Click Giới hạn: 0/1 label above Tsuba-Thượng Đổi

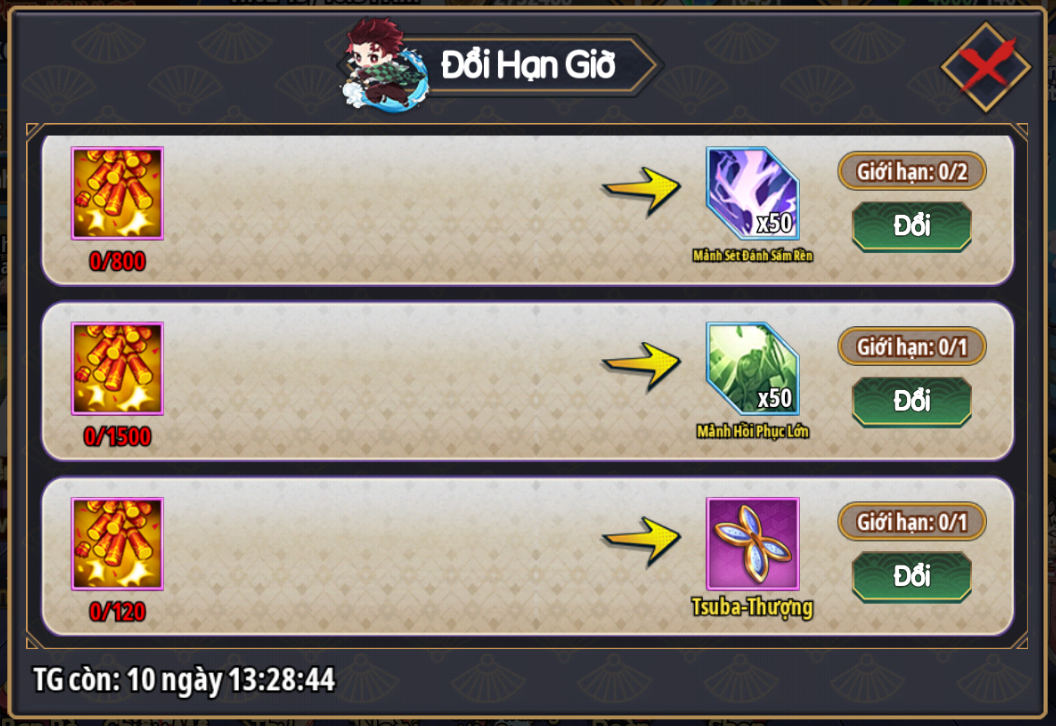click(912, 521)
